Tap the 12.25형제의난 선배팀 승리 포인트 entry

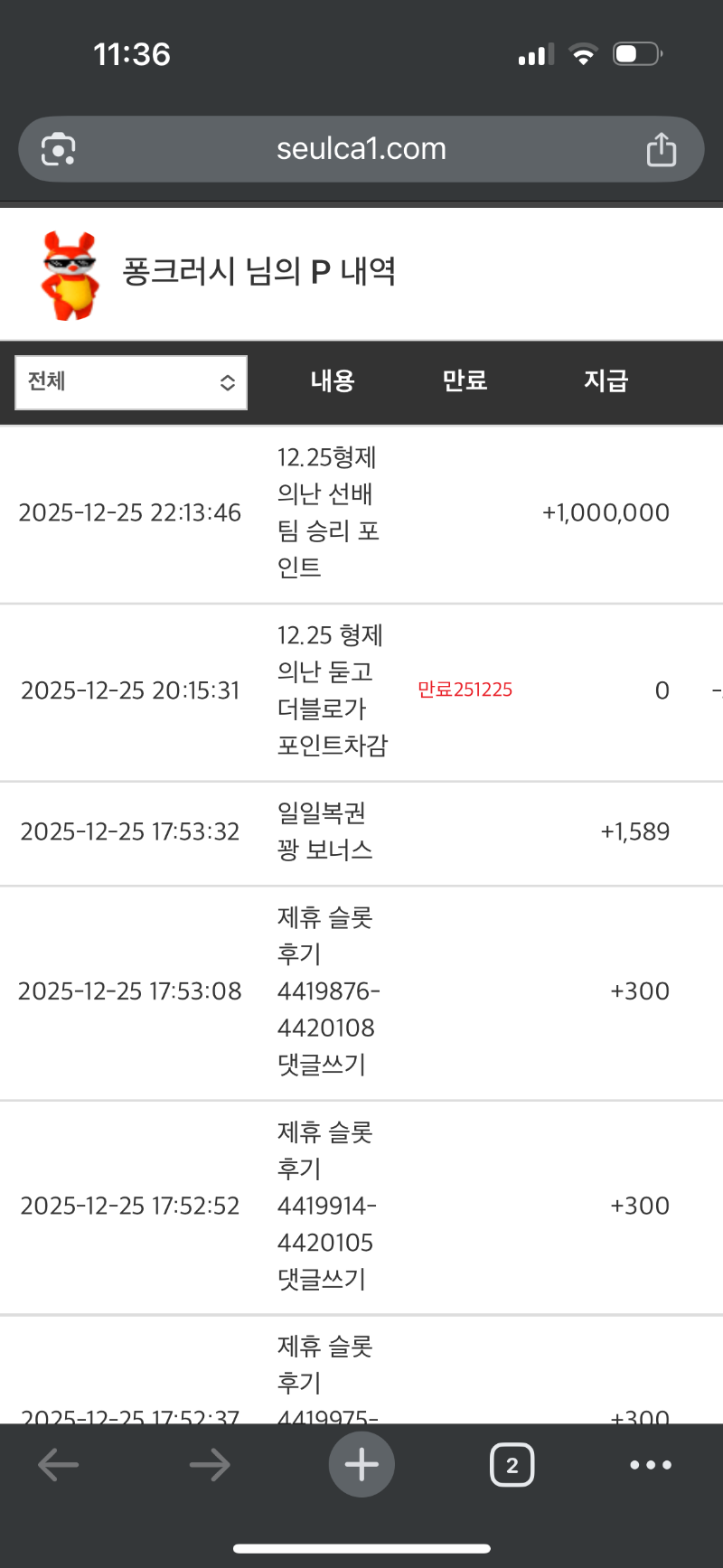point(327,512)
